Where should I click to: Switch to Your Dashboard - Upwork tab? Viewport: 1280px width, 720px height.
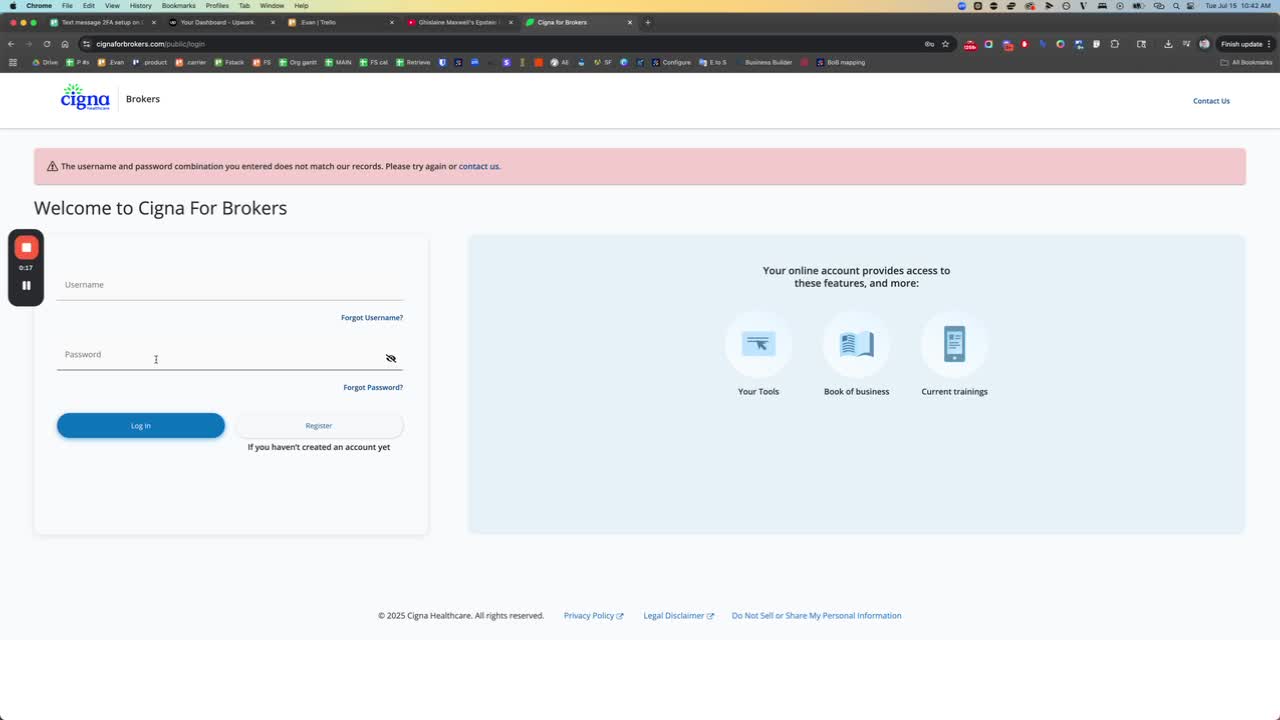coord(220,22)
